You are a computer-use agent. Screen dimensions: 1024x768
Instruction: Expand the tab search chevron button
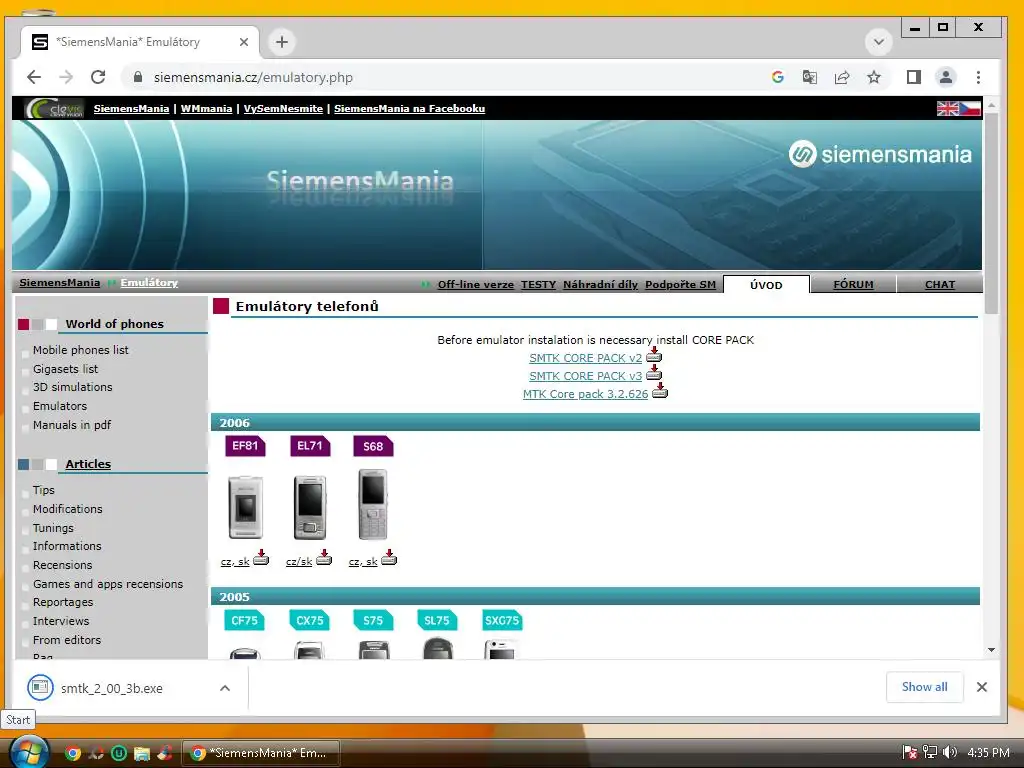[x=879, y=42]
